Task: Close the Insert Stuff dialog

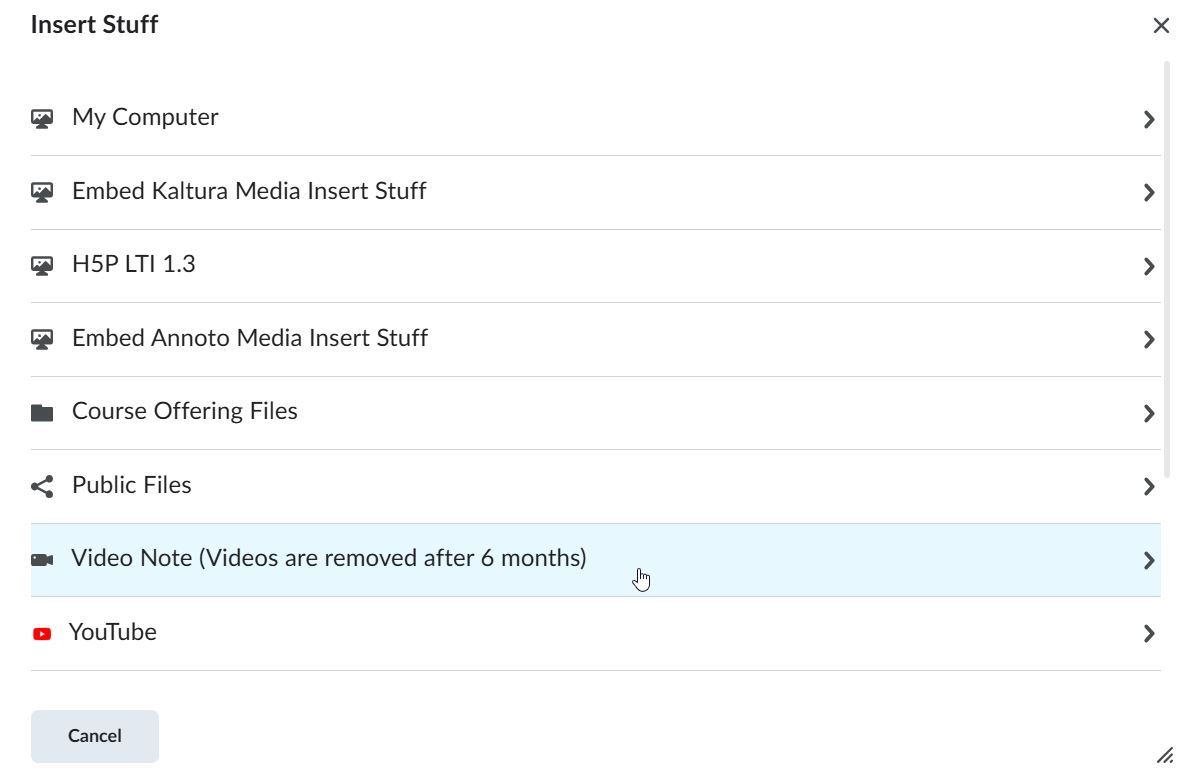Action: point(1161,26)
